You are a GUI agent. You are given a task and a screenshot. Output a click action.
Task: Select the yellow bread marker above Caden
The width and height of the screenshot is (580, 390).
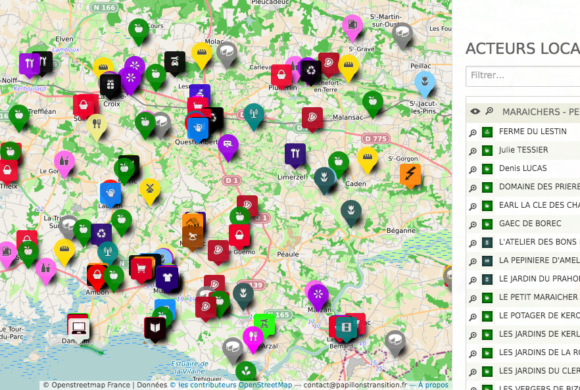click(367, 159)
